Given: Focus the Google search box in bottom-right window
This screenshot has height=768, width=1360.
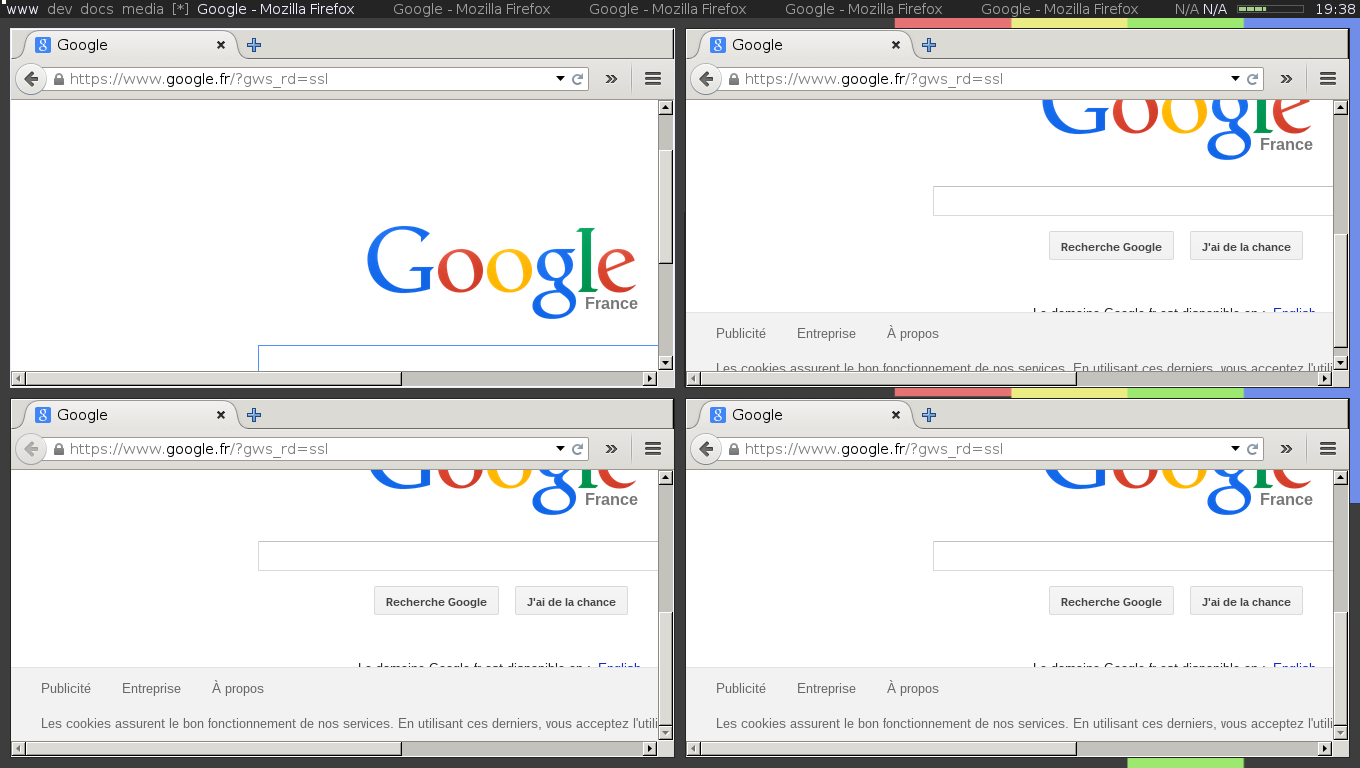Looking at the screenshot, I should (x=1133, y=556).
